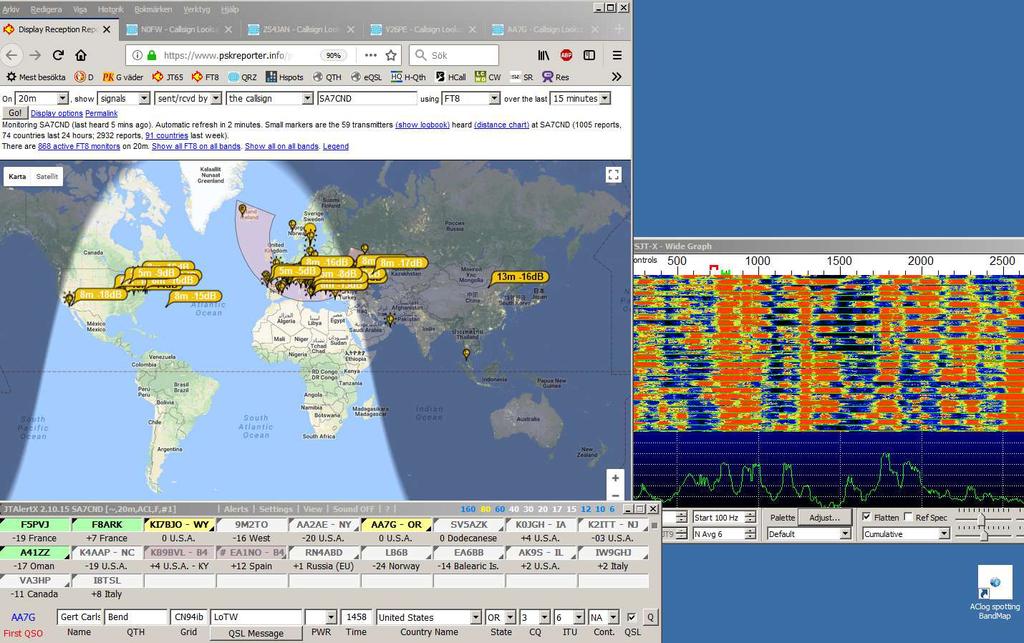
Task: Open the Legend link
Action: pos(336,146)
